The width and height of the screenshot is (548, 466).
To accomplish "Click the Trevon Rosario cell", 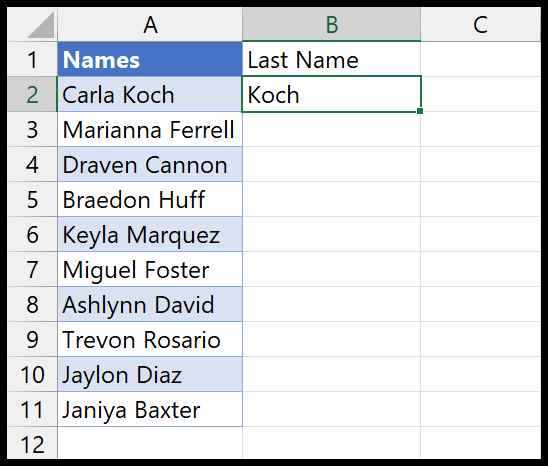I will pyautogui.click(x=150, y=339).
